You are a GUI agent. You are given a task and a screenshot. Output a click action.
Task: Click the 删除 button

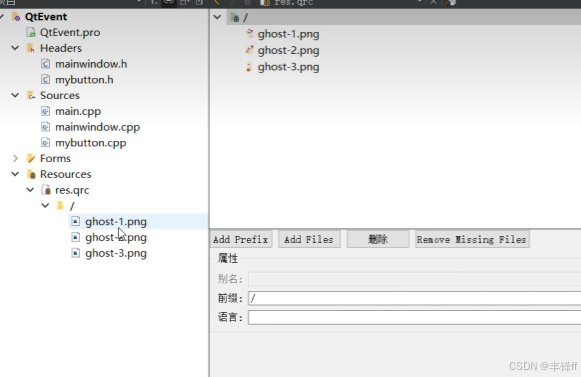tap(378, 239)
